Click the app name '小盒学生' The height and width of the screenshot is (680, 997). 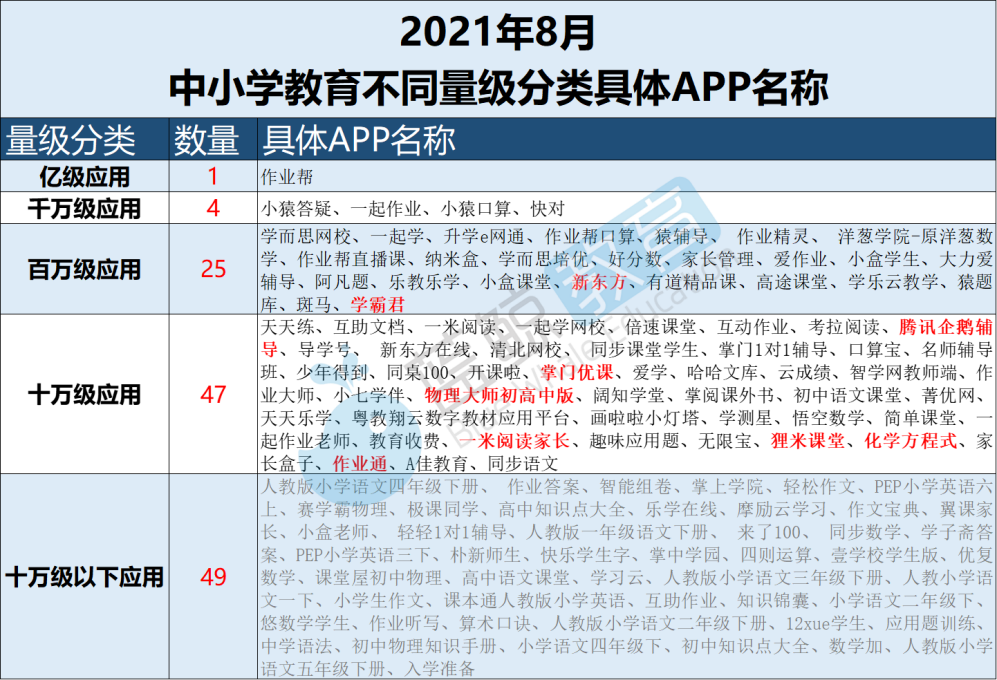point(884,260)
